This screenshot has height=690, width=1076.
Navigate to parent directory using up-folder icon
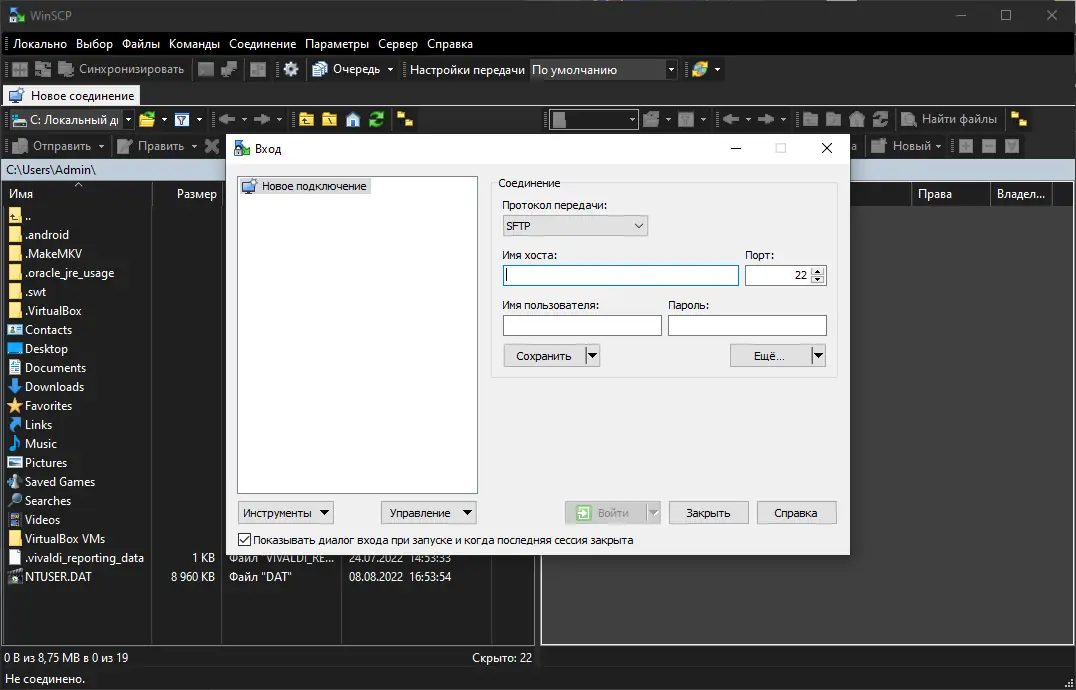click(x=306, y=119)
